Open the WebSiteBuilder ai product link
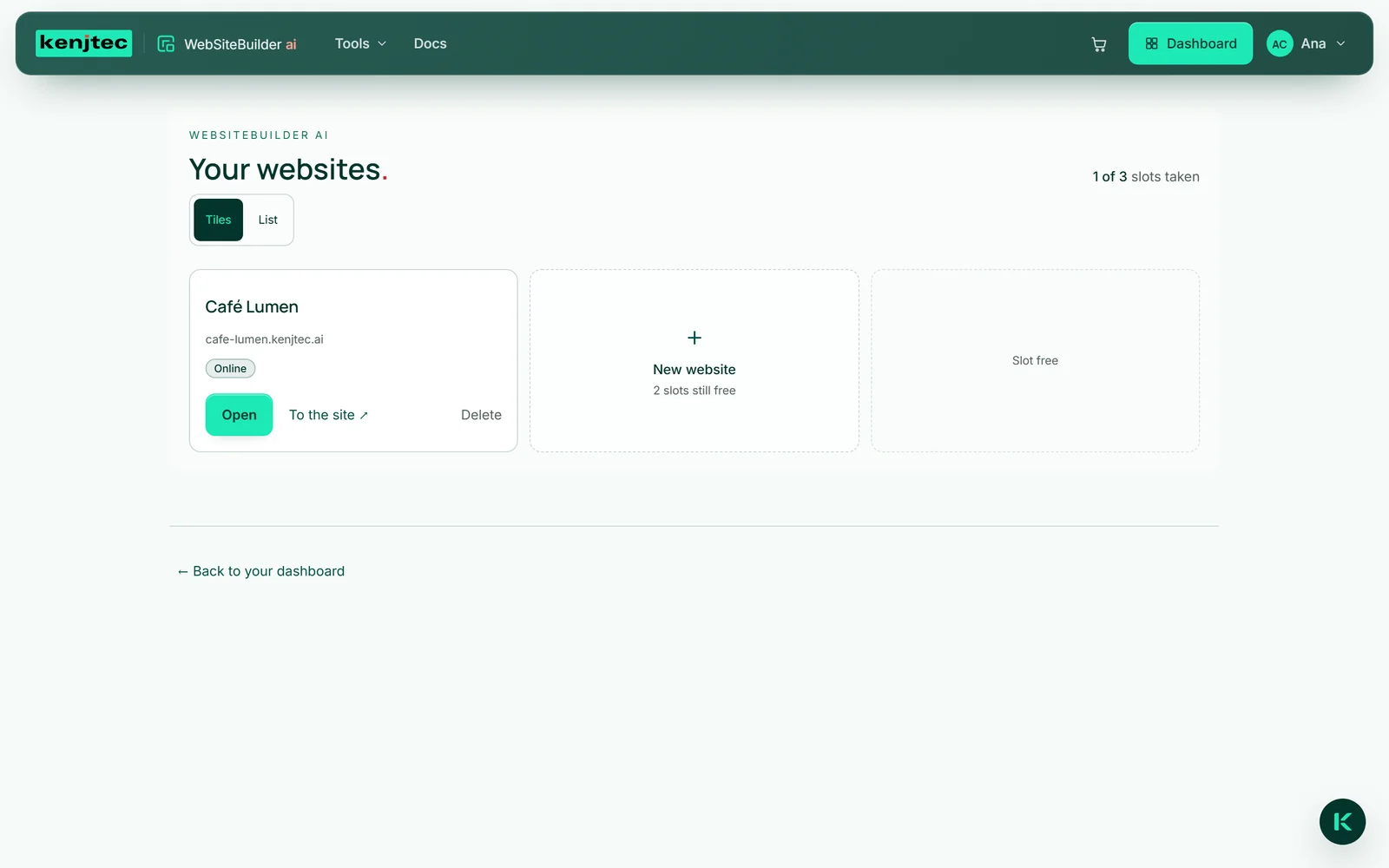The image size is (1389, 868). pyautogui.click(x=227, y=44)
